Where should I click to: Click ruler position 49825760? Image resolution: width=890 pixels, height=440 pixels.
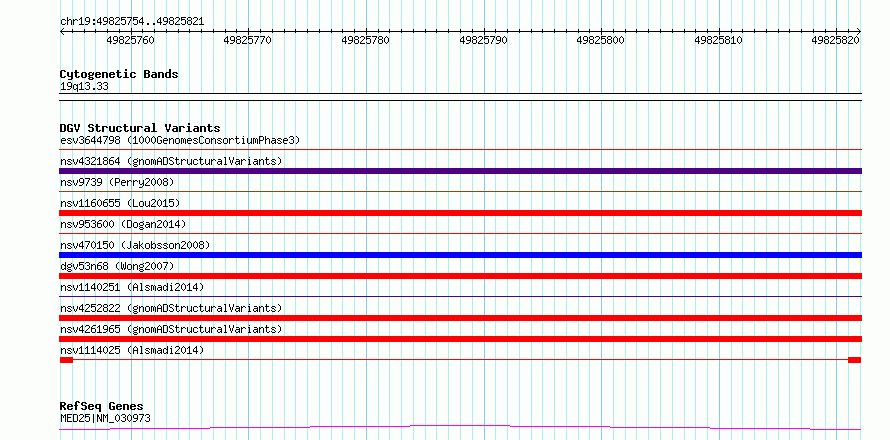tap(130, 40)
